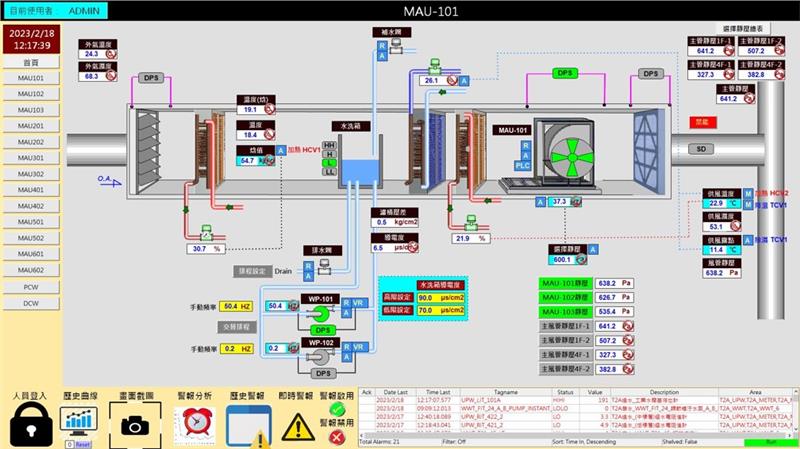Toggle the R mode button for WP-101
Viewport: 800px width, 449px height.
pos(346,303)
